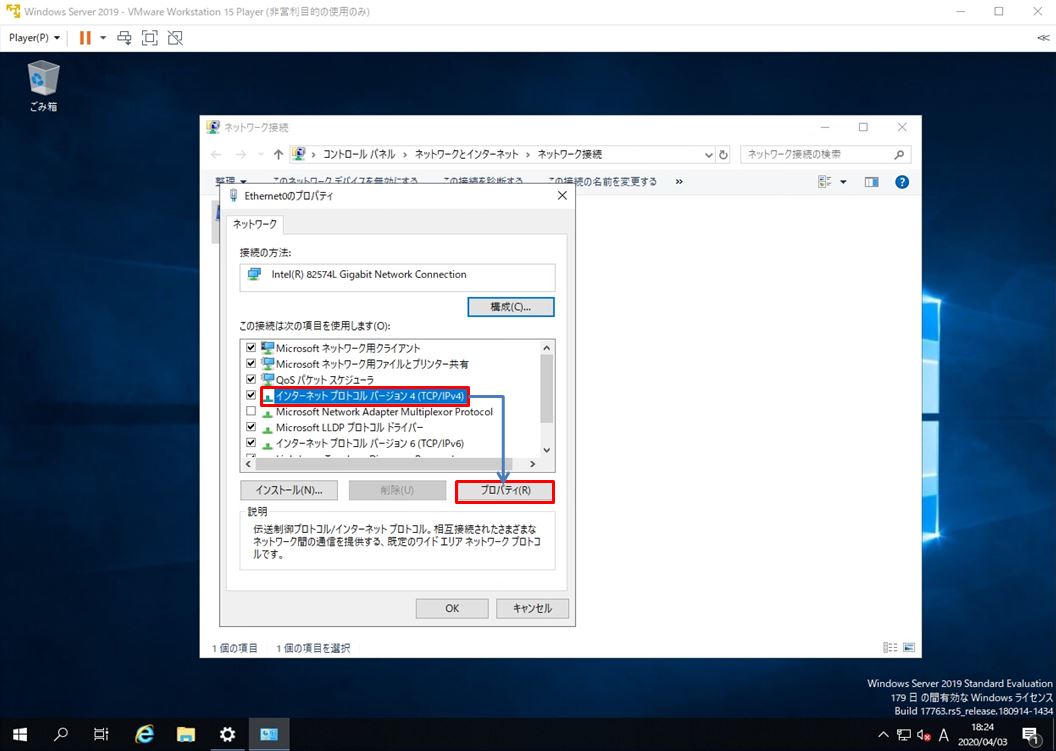
Task: Uncheck Microsoft ネットワーク用クライアント checkbox
Action: 251,348
